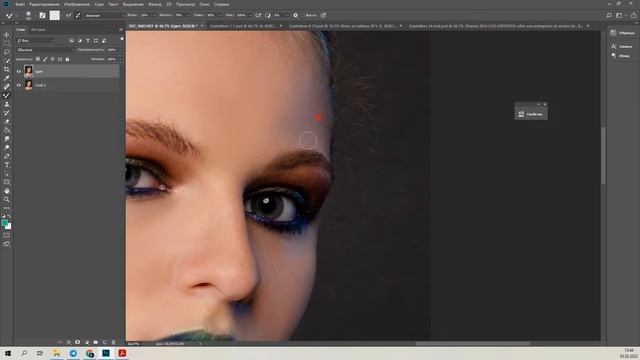The image size is (640, 360).
Task: Open the Абзац panel button
Action: tap(621, 56)
